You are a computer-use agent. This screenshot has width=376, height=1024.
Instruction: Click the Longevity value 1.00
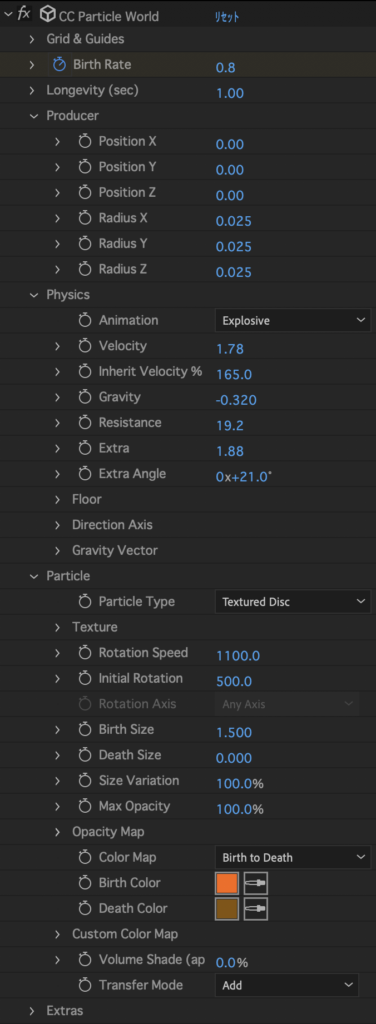[x=230, y=93]
